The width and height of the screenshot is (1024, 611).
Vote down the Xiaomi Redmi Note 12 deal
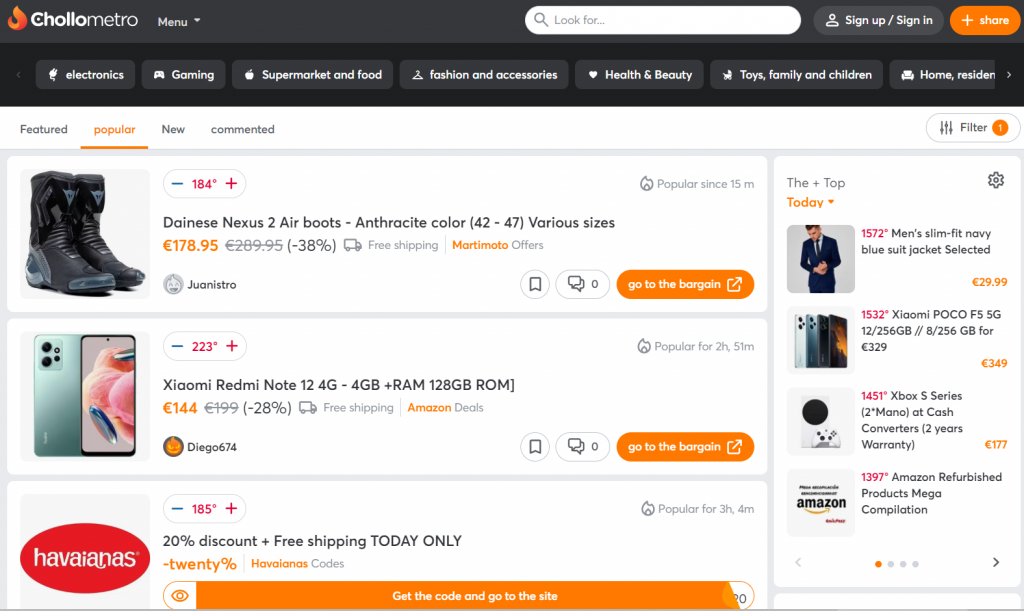tap(177, 347)
